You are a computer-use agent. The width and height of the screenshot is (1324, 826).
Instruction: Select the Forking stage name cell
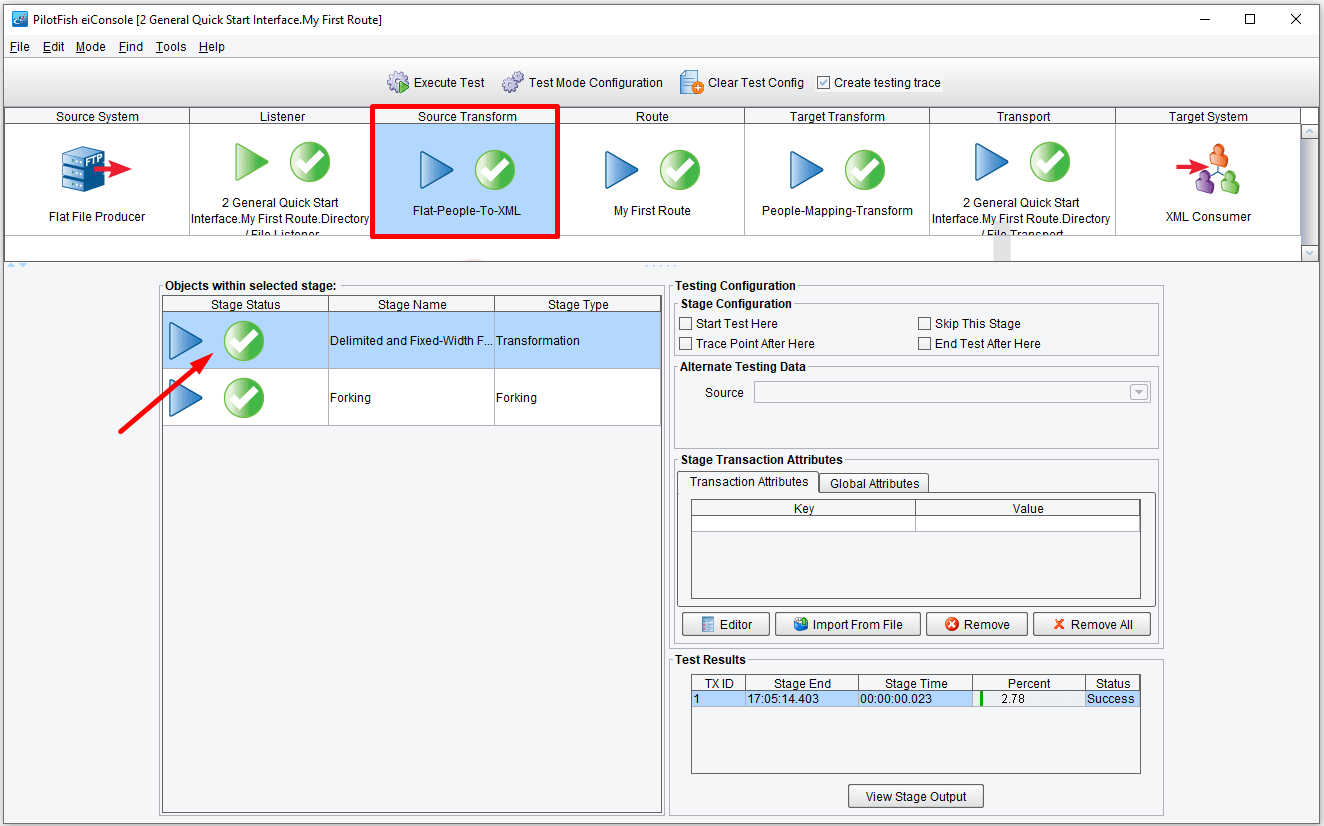411,398
